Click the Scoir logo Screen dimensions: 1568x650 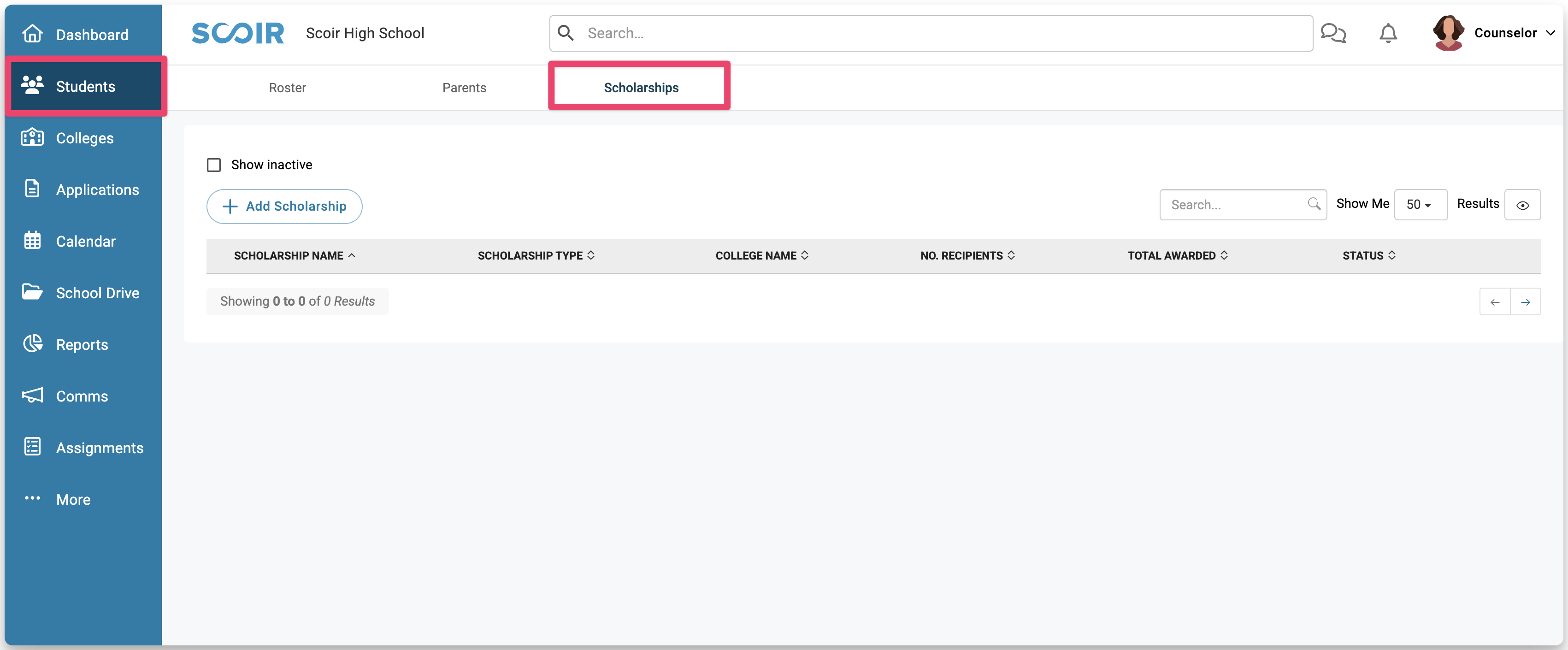tap(237, 33)
